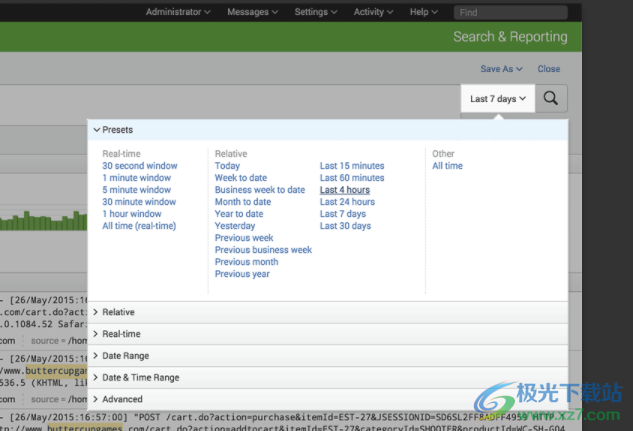
Task: Pick Last 7 days in presets list
Action: coord(343,214)
